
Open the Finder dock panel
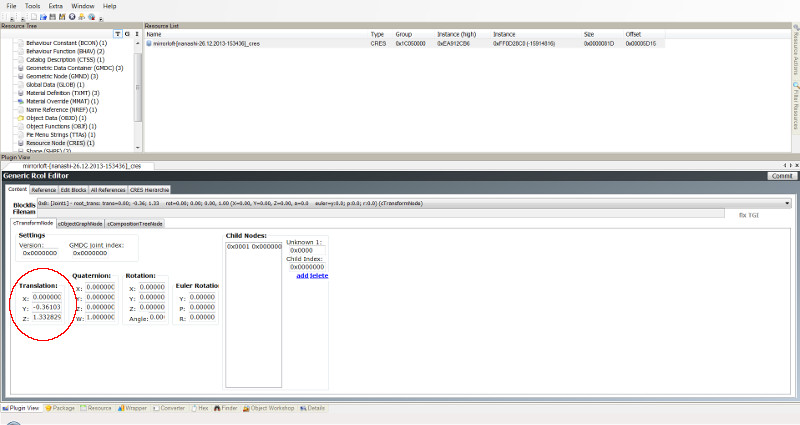225,408
